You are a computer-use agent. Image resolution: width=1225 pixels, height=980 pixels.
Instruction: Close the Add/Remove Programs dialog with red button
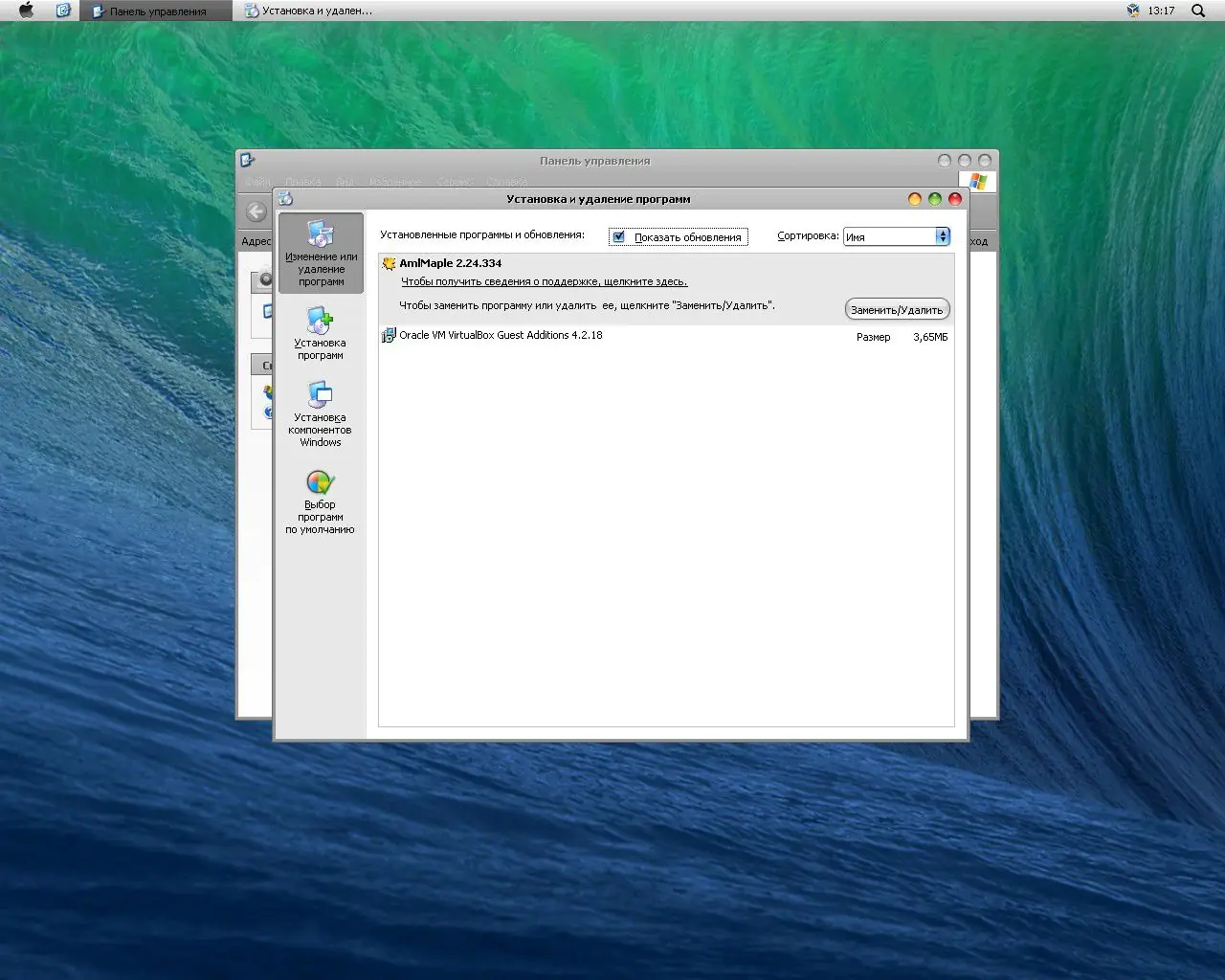(x=954, y=199)
